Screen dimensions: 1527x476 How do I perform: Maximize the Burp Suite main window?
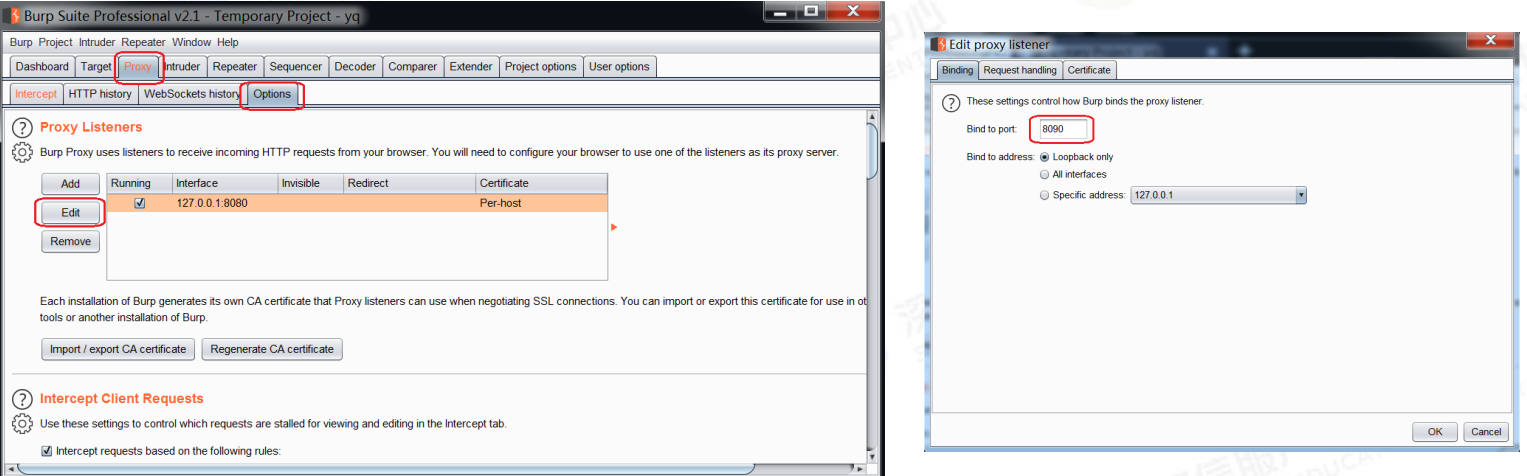coord(811,10)
